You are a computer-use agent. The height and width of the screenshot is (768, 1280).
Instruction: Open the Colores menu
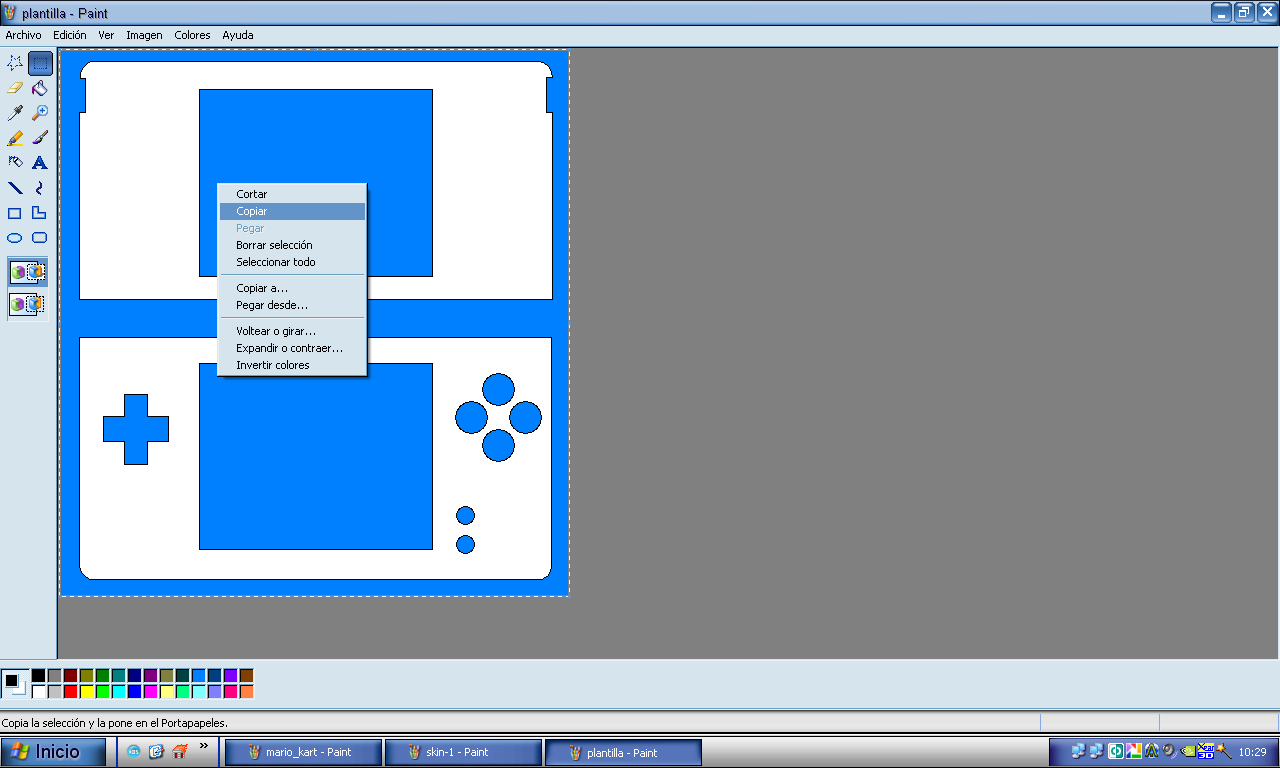192,35
